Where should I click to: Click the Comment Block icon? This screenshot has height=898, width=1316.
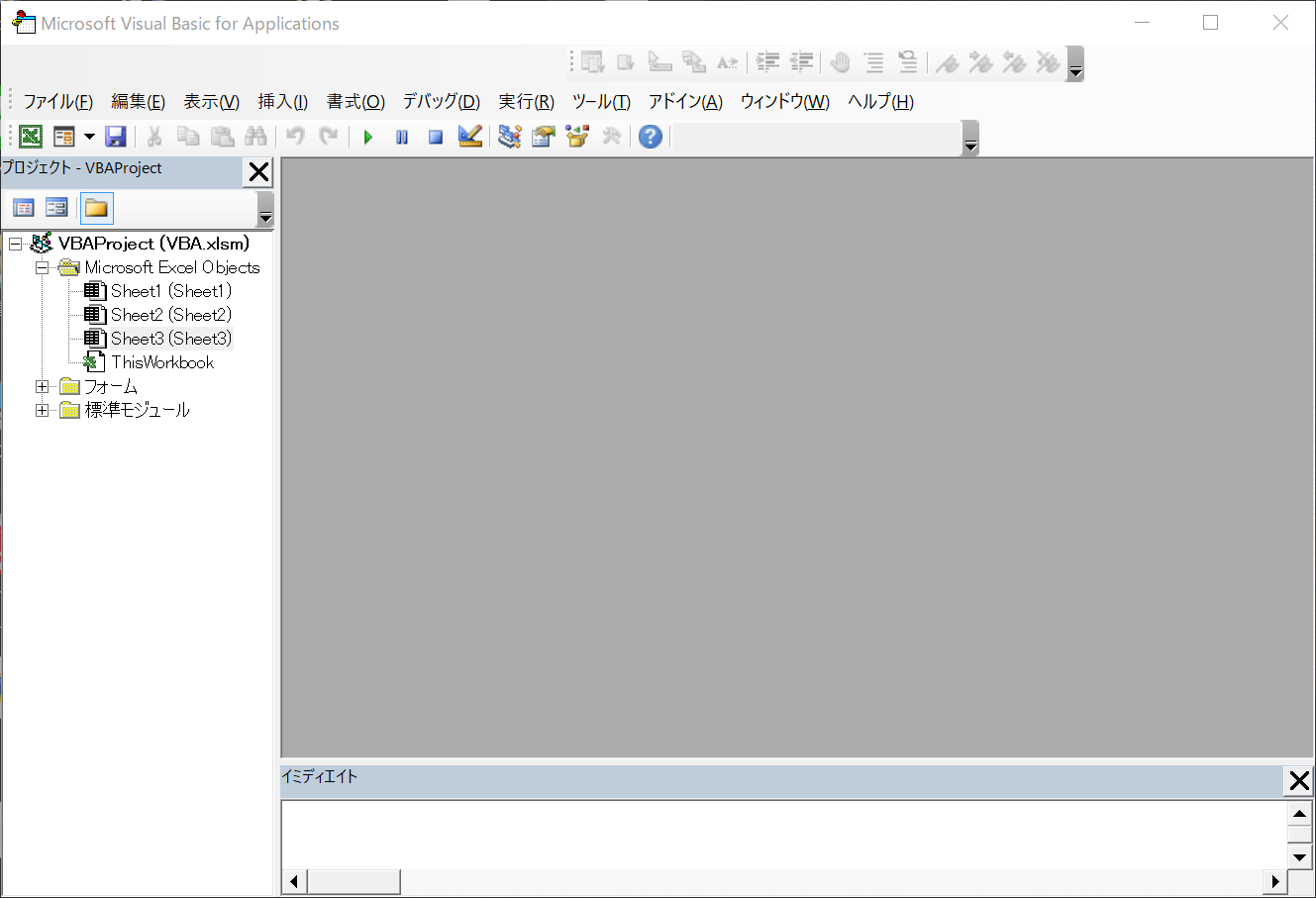tap(874, 62)
